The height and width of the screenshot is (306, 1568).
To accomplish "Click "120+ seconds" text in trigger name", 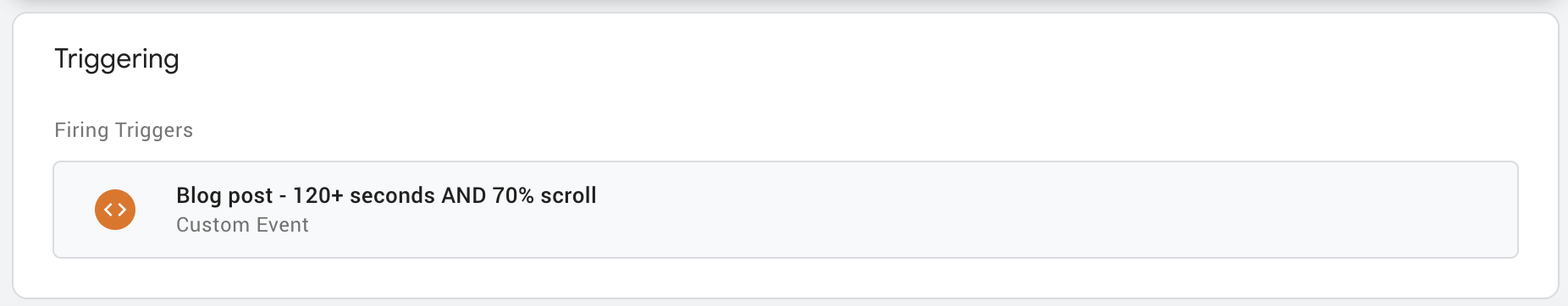I will 364,195.
